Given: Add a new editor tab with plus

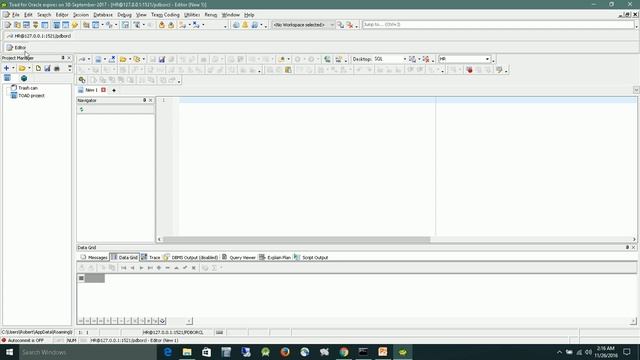Looking at the screenshot, I should 114,90.
